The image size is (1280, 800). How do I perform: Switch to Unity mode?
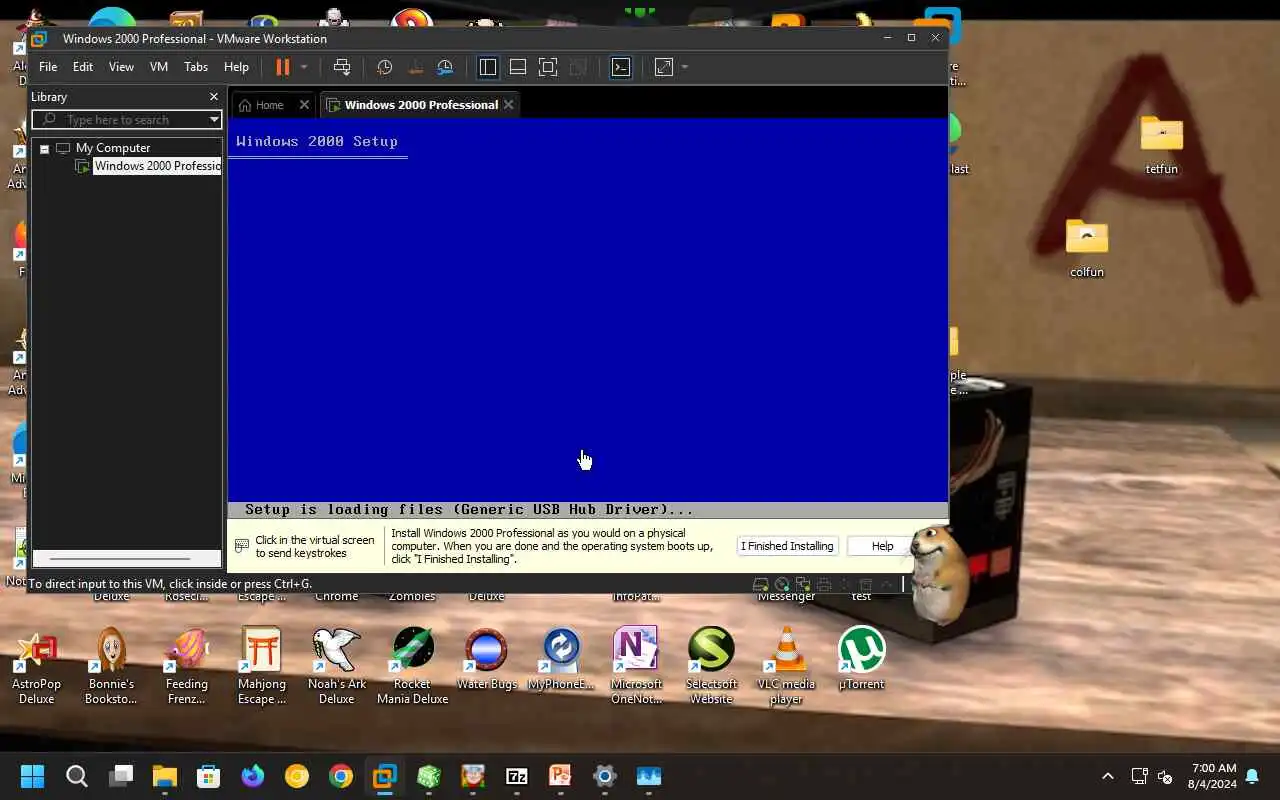point(578,67)
